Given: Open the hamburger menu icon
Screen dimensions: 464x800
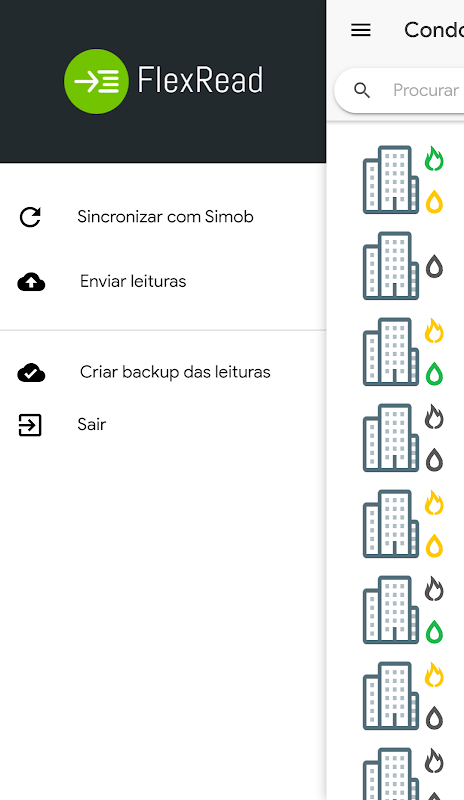Looking at the screenshot, I should point(361,30).
